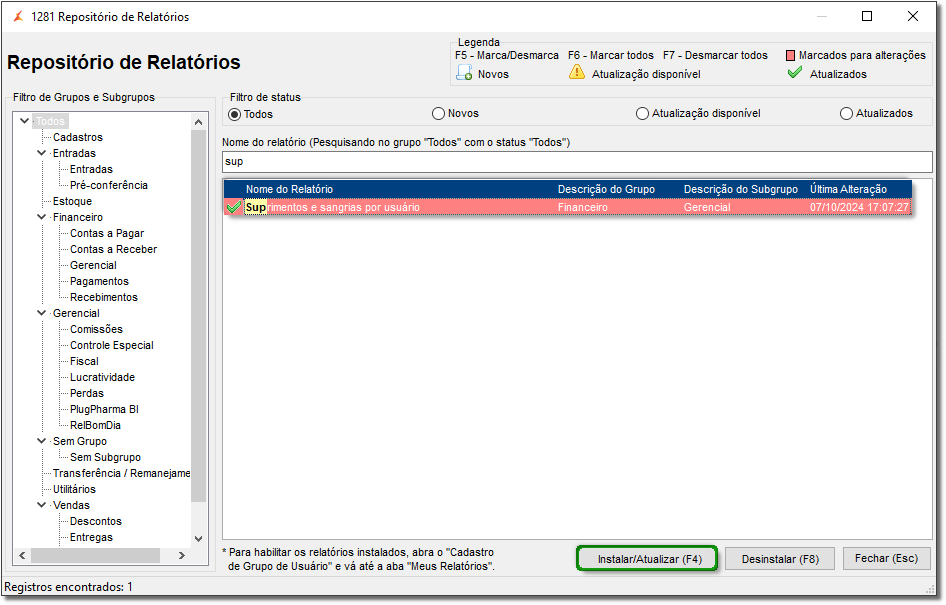
Task: Collapse the Vendas group node
Action: (42, 504)
